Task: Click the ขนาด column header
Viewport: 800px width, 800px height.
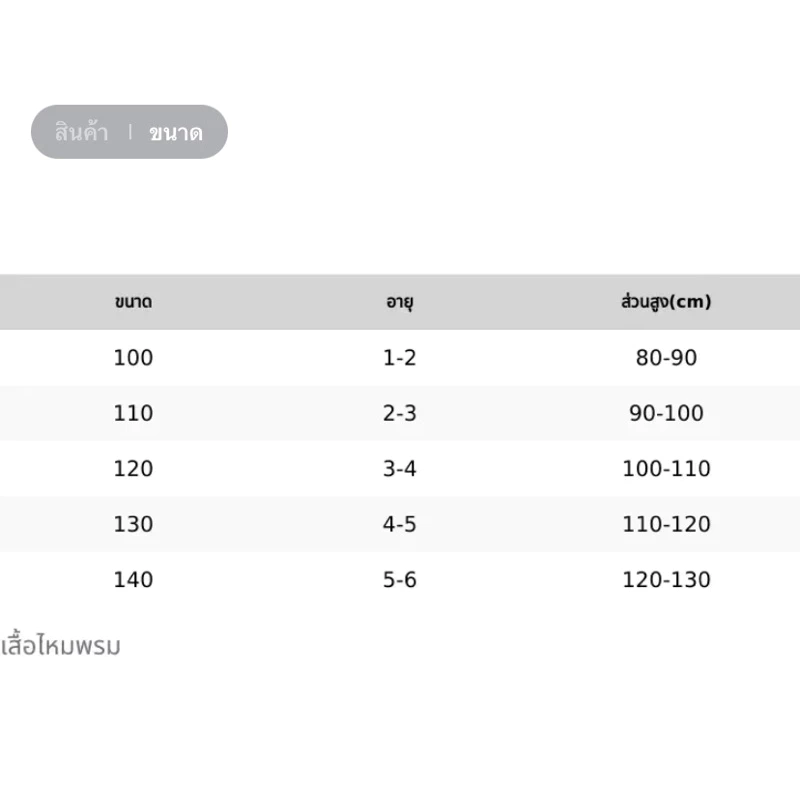Action: coord(133,302)
